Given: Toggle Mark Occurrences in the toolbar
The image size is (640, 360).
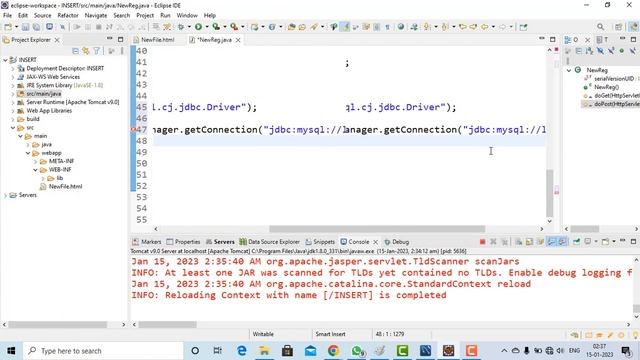Looking at the screenshot, I should pos(345,27).
